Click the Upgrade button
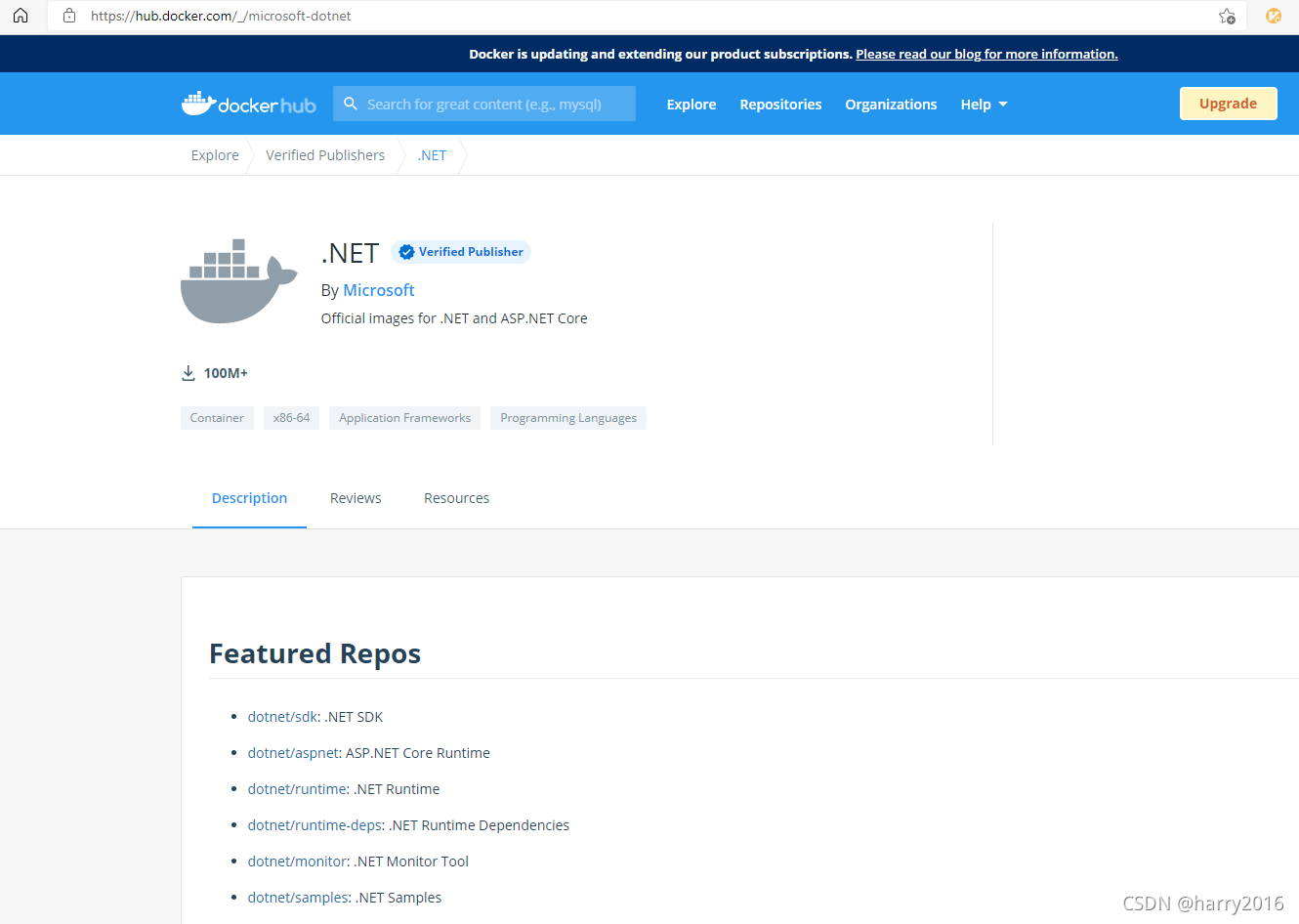 1228,104
